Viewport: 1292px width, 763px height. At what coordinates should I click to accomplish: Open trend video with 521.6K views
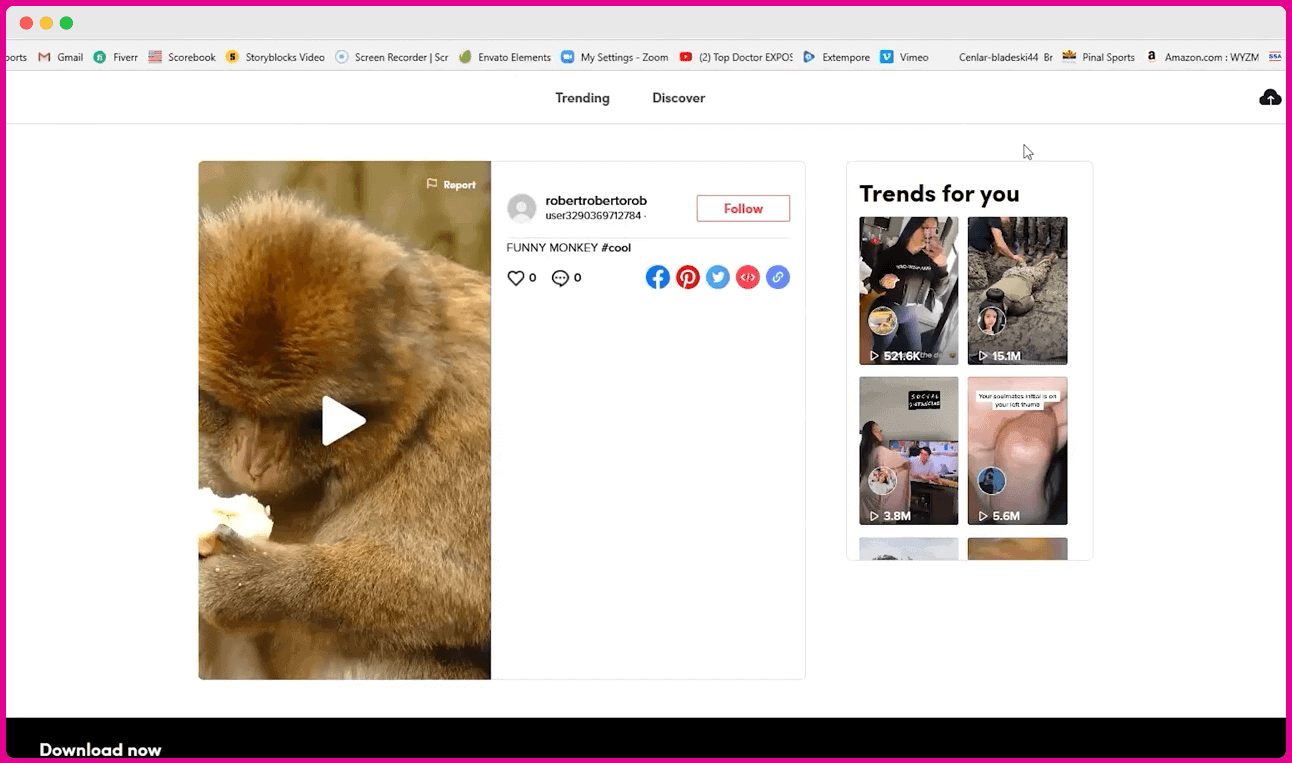(x=908, y=290)
